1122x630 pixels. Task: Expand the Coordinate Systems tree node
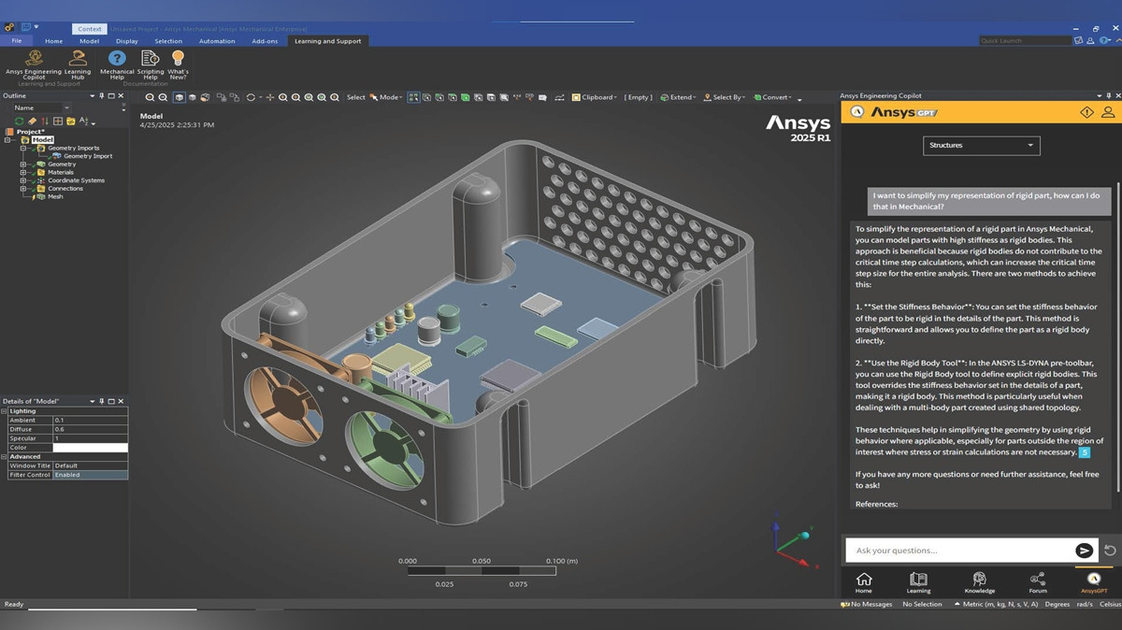[23, 180]
